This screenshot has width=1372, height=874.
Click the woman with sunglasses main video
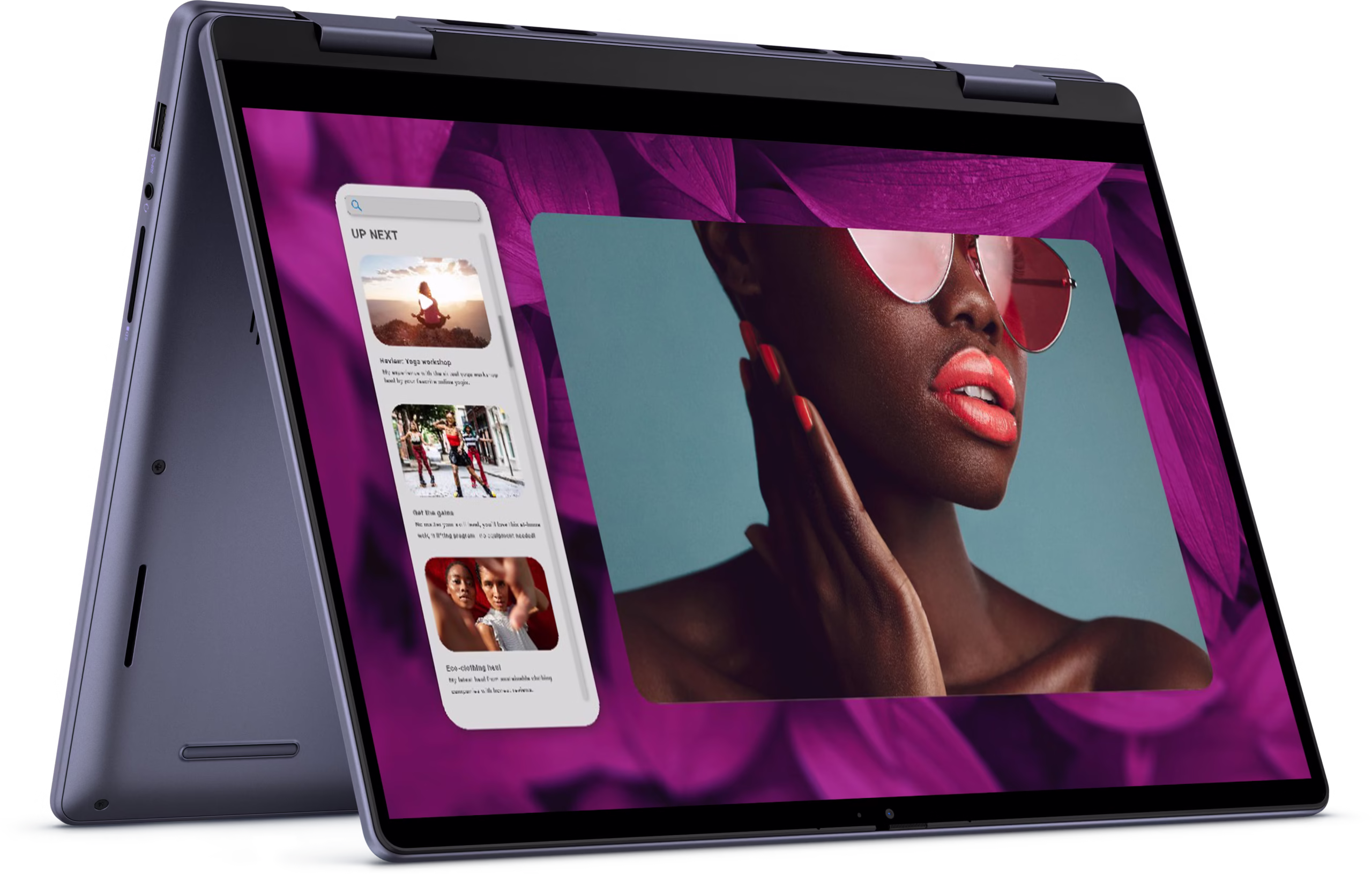tap(872, 459)
